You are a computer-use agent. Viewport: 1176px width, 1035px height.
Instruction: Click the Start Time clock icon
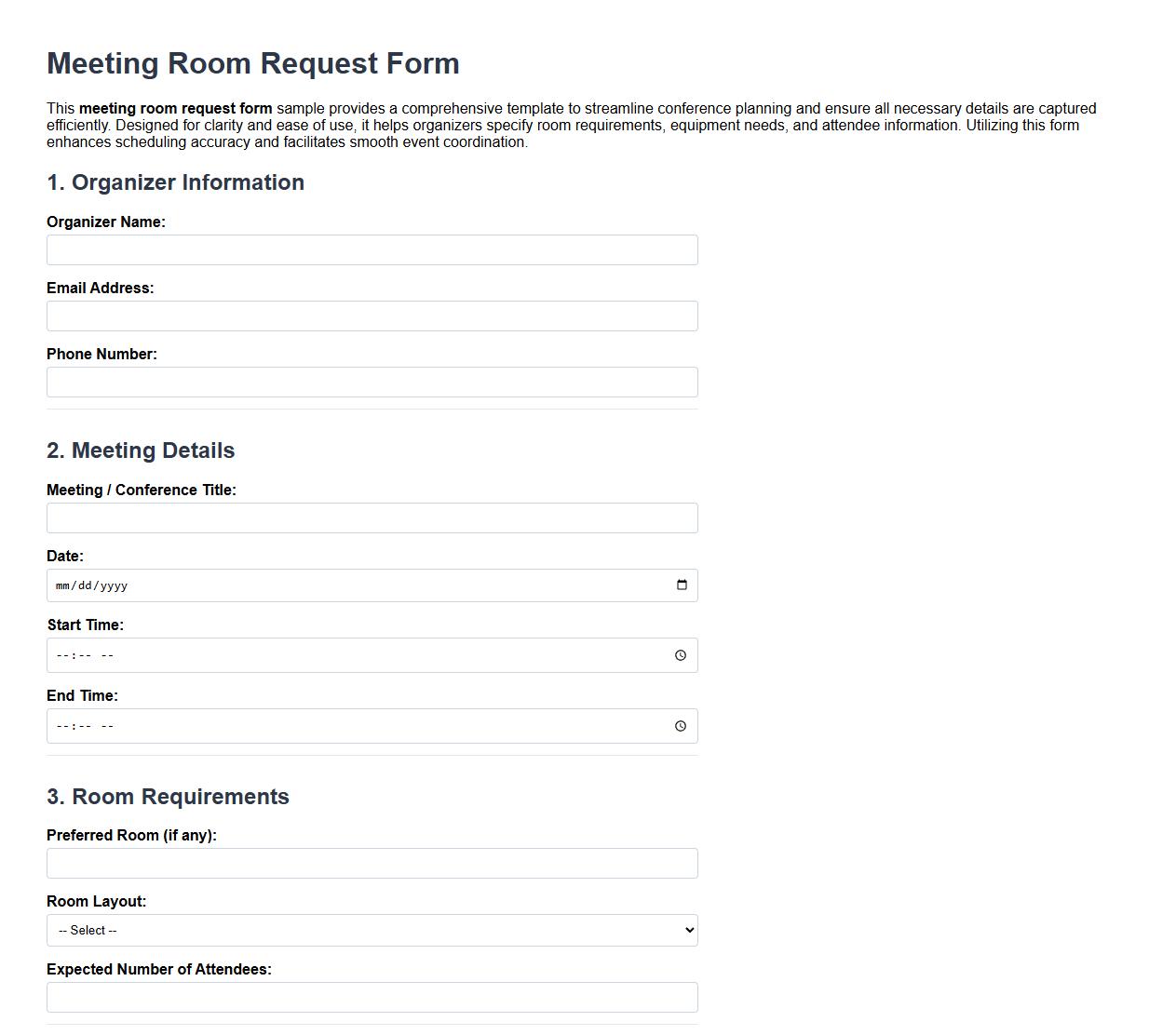coord(679,655)
